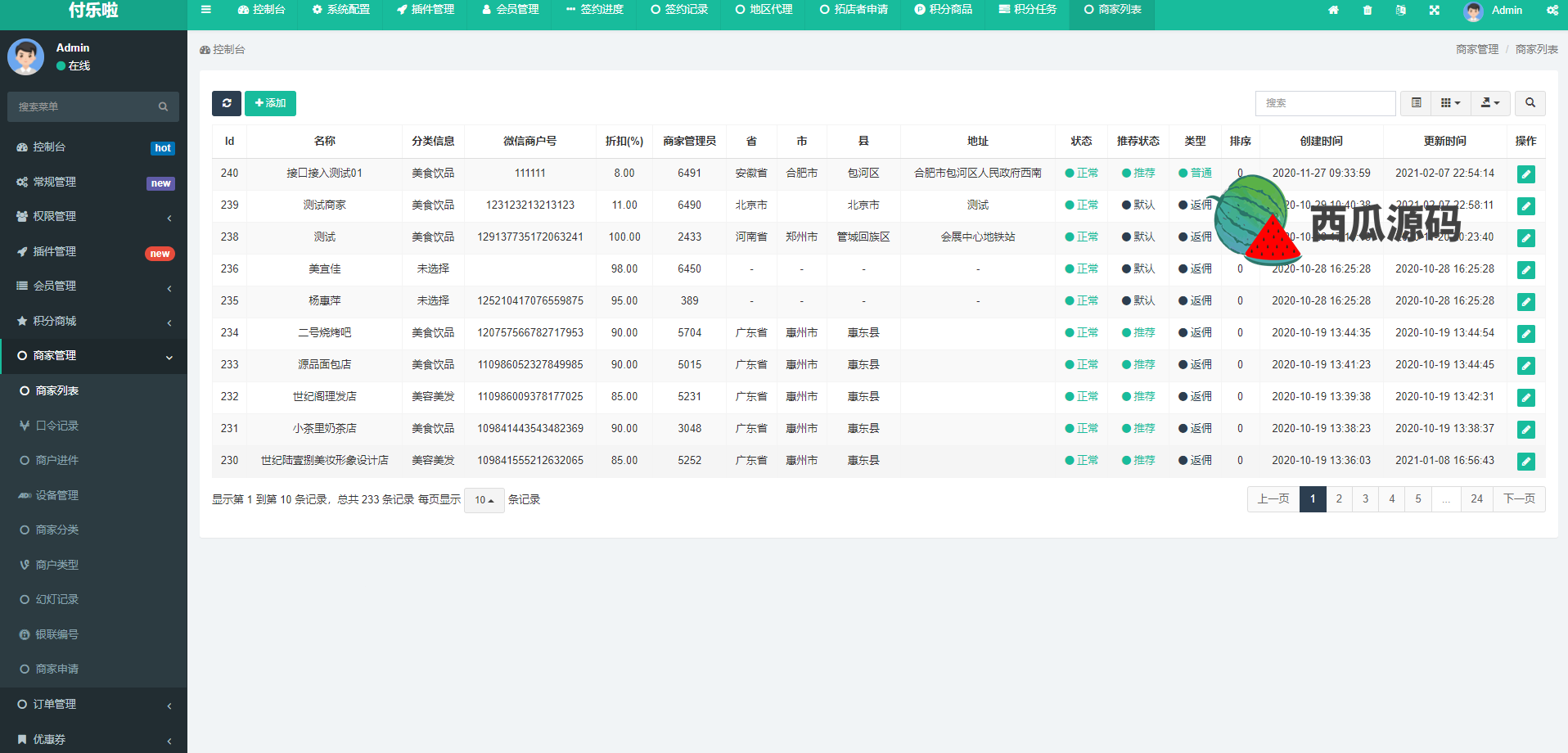
Task: Expand 优惠券 sidebar menu
Action: [x=93, y=739]
